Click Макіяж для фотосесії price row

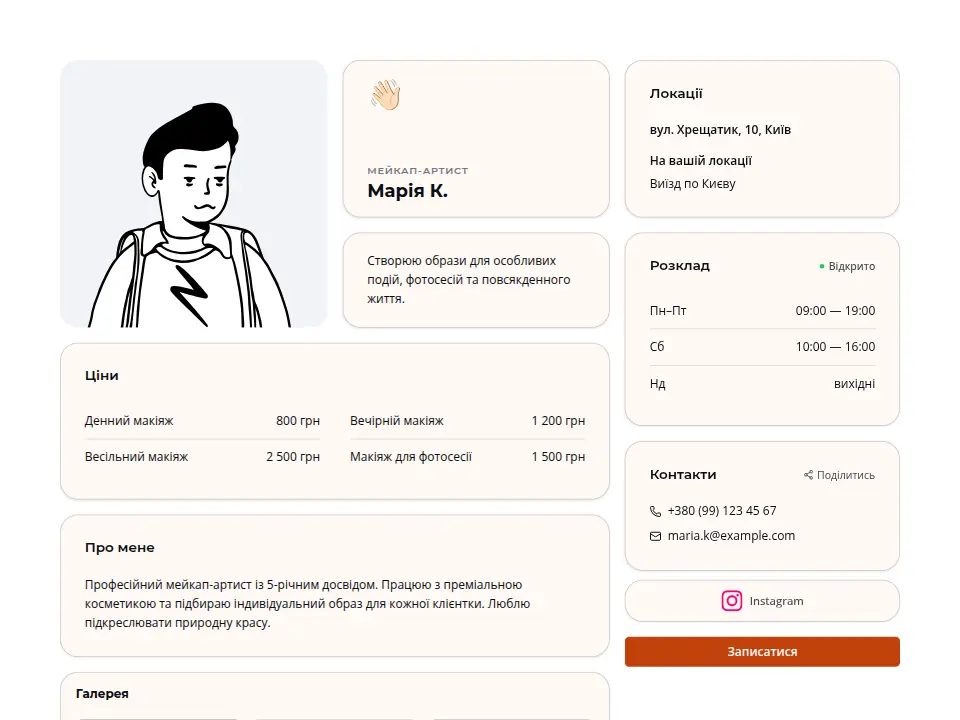coord(467,457)
